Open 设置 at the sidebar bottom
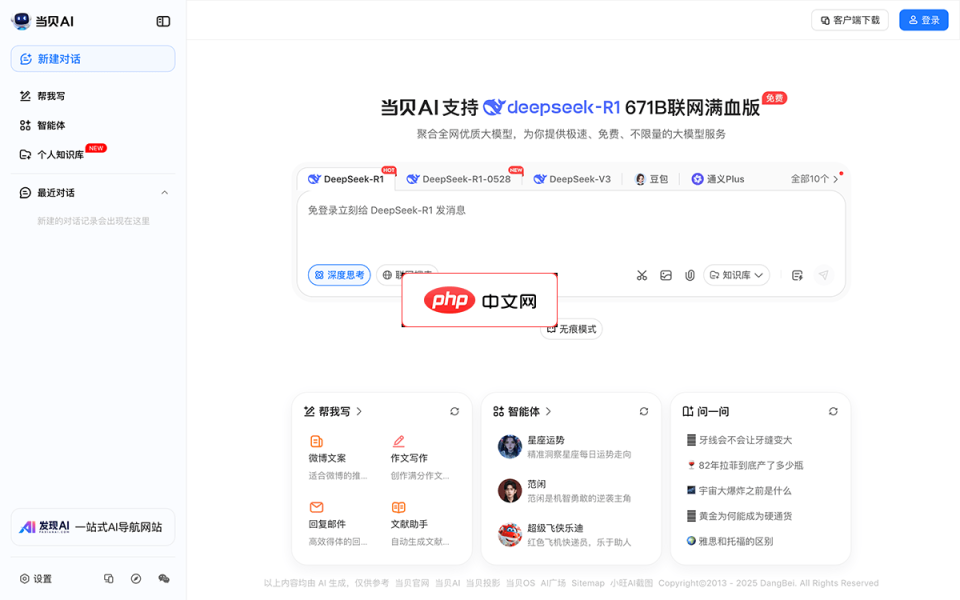This screenshot has height=600, width=960. 36,579
